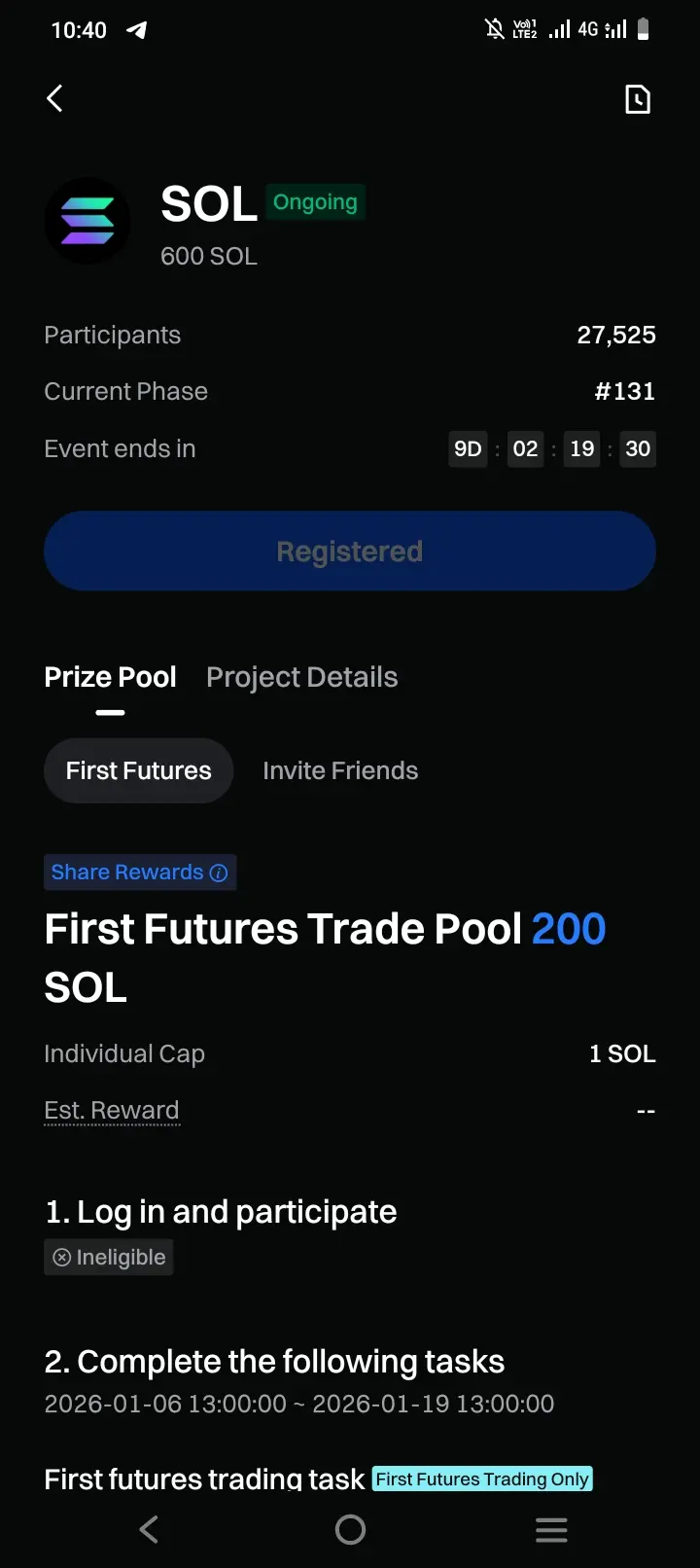Open the event history record icon
Screen dimensions: 700x1568
coord(637,99)
